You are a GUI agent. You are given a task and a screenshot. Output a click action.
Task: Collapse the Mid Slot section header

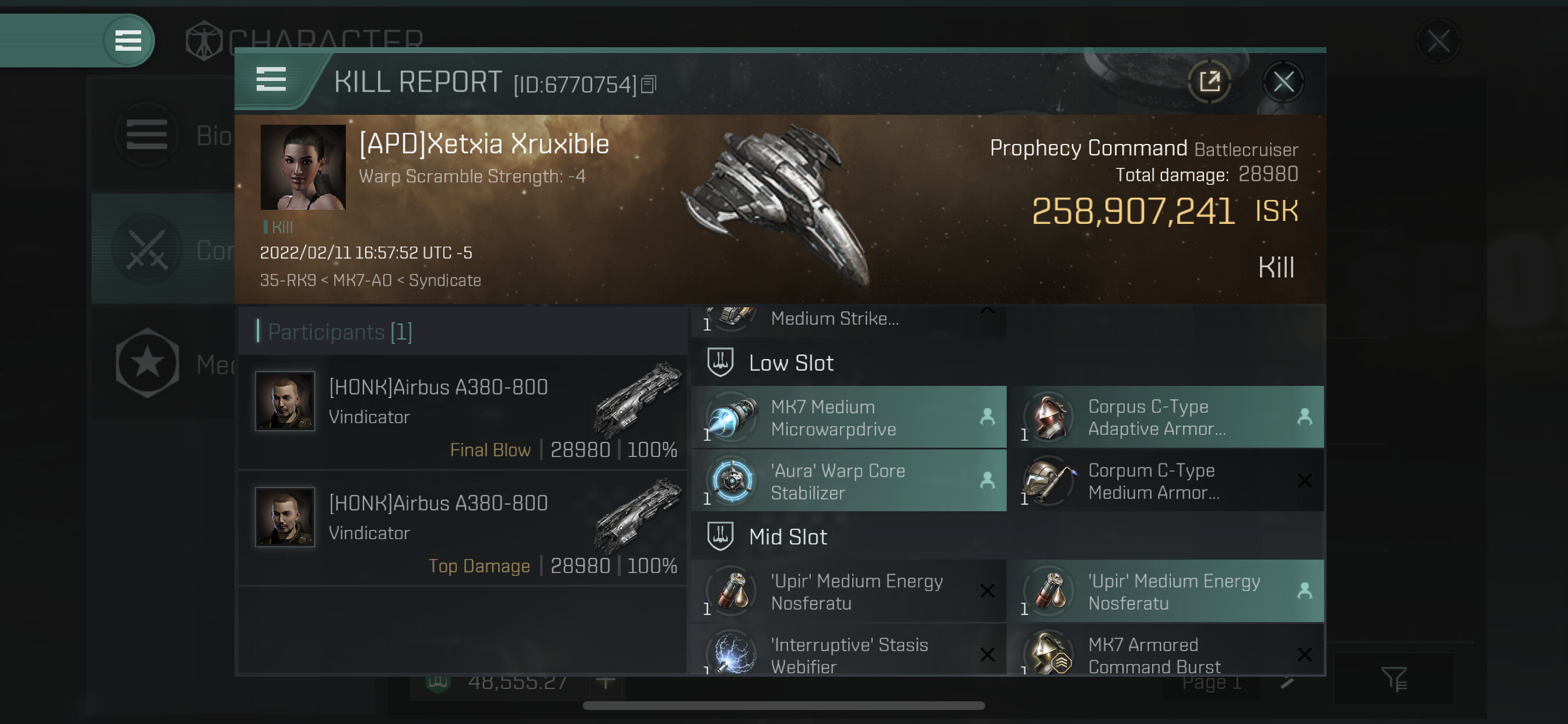(x=787, y=537)
